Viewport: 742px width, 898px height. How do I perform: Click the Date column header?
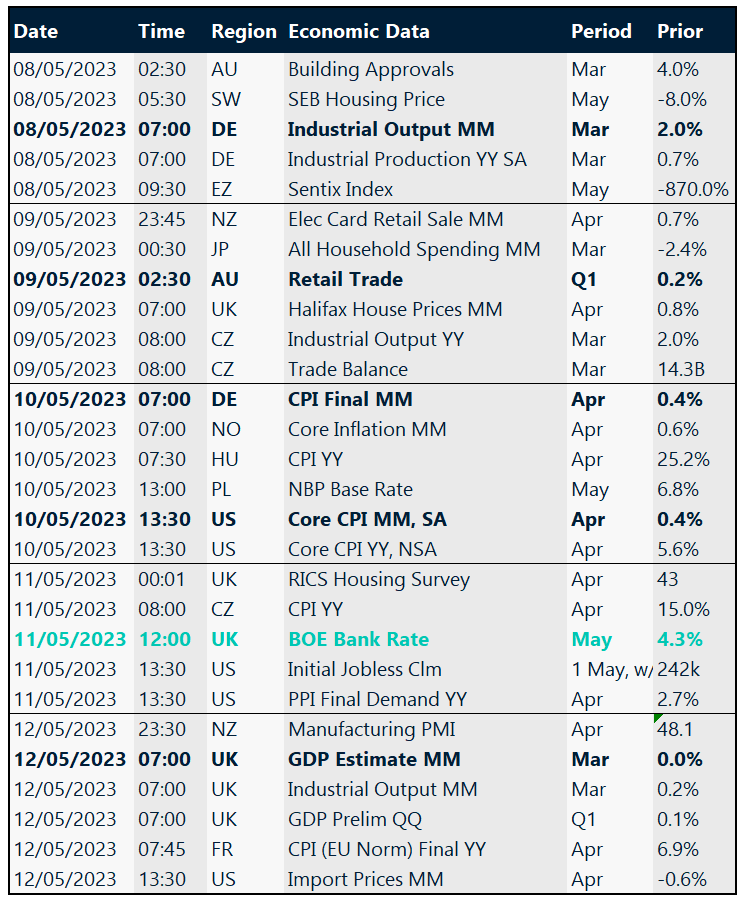(x=36, y=31)
